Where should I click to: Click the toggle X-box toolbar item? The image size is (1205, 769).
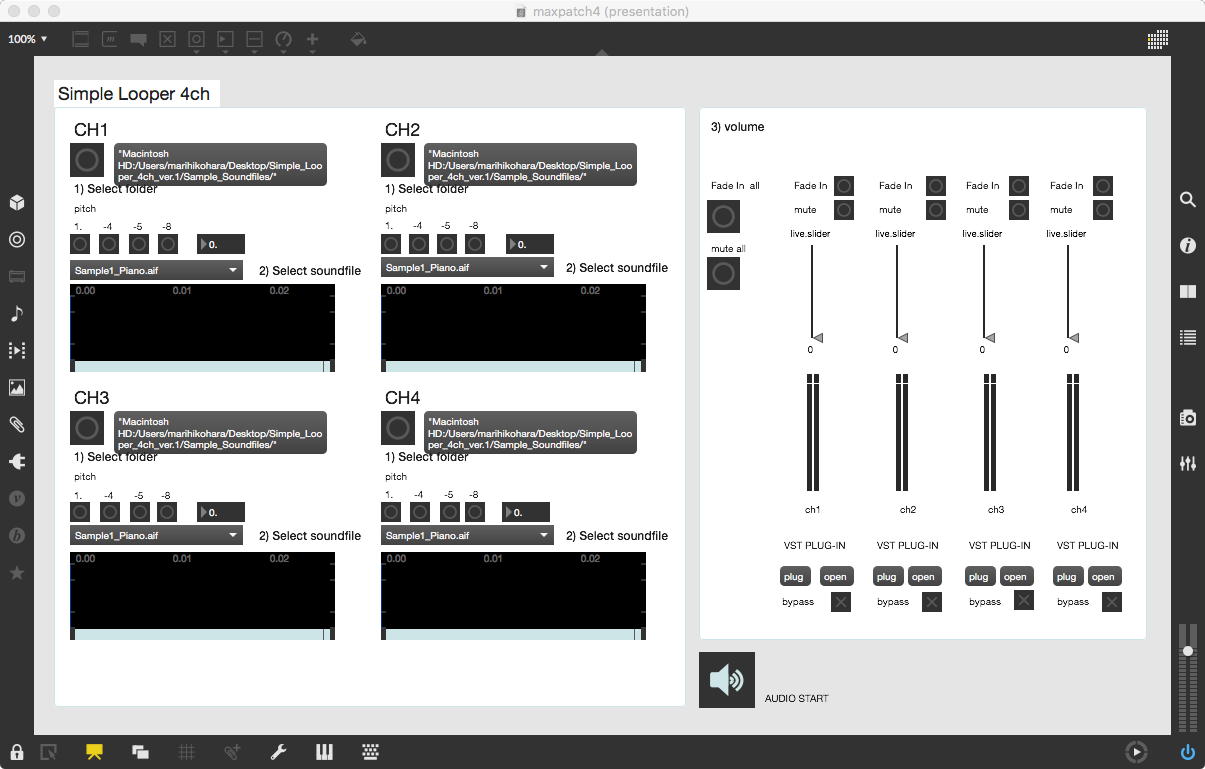167,39
